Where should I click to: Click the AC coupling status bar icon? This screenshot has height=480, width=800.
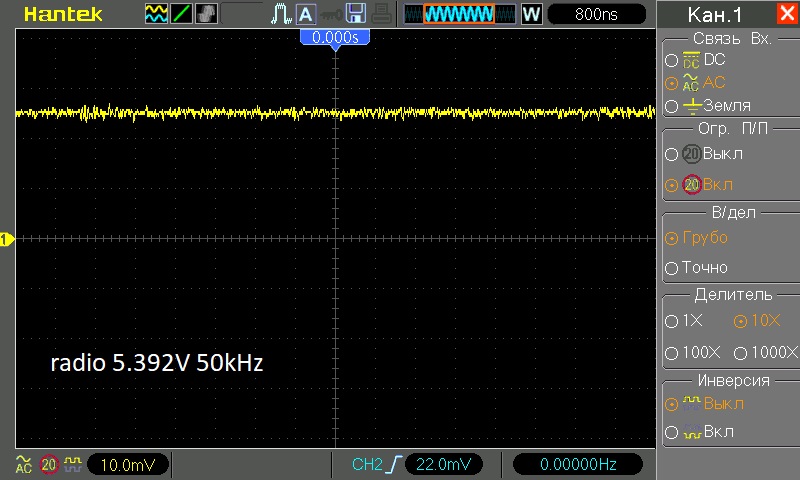23,464
